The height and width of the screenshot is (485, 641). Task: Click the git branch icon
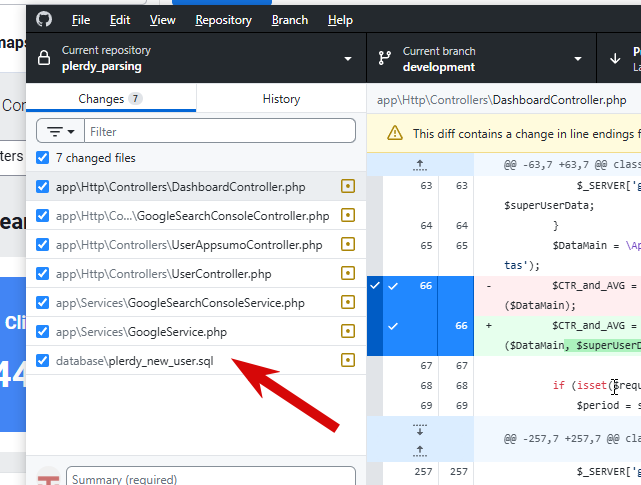point(385,58)
